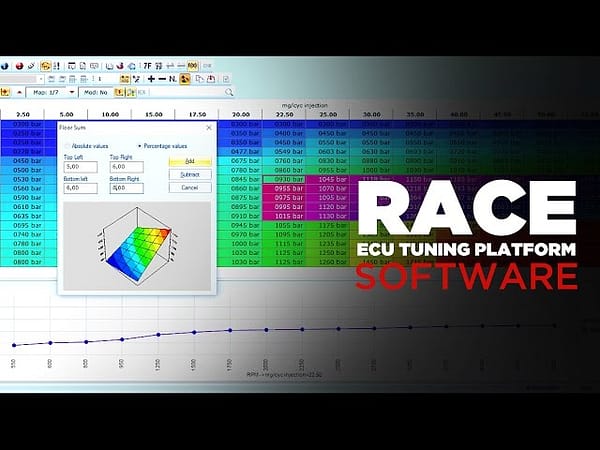Click the window layout icon next to the page icon
The height and width of the screenshot is (450, 600).
[x=72, y=66]
